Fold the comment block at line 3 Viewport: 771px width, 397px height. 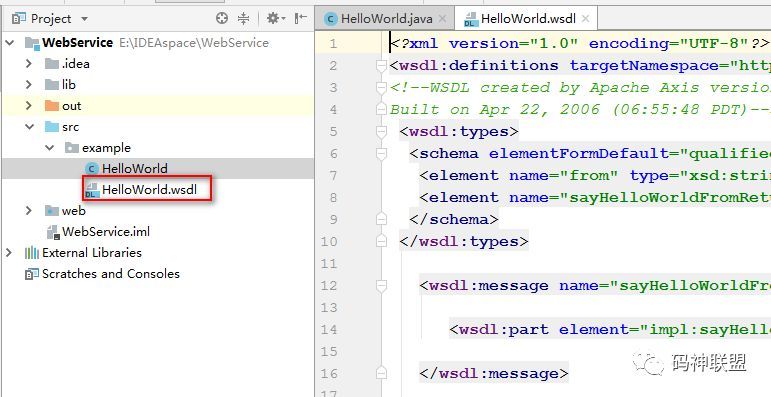381,88
